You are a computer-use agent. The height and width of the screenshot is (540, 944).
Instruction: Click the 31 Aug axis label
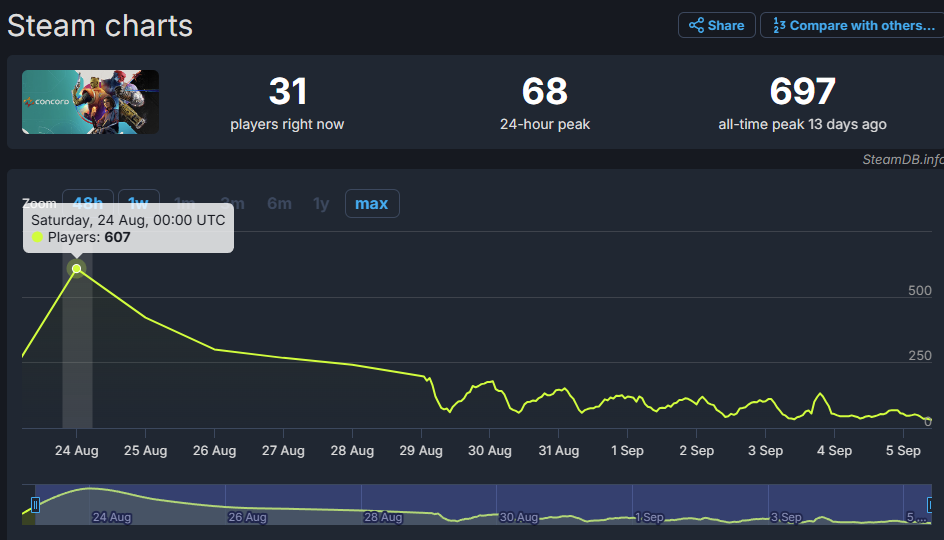(x=559, y=450)
